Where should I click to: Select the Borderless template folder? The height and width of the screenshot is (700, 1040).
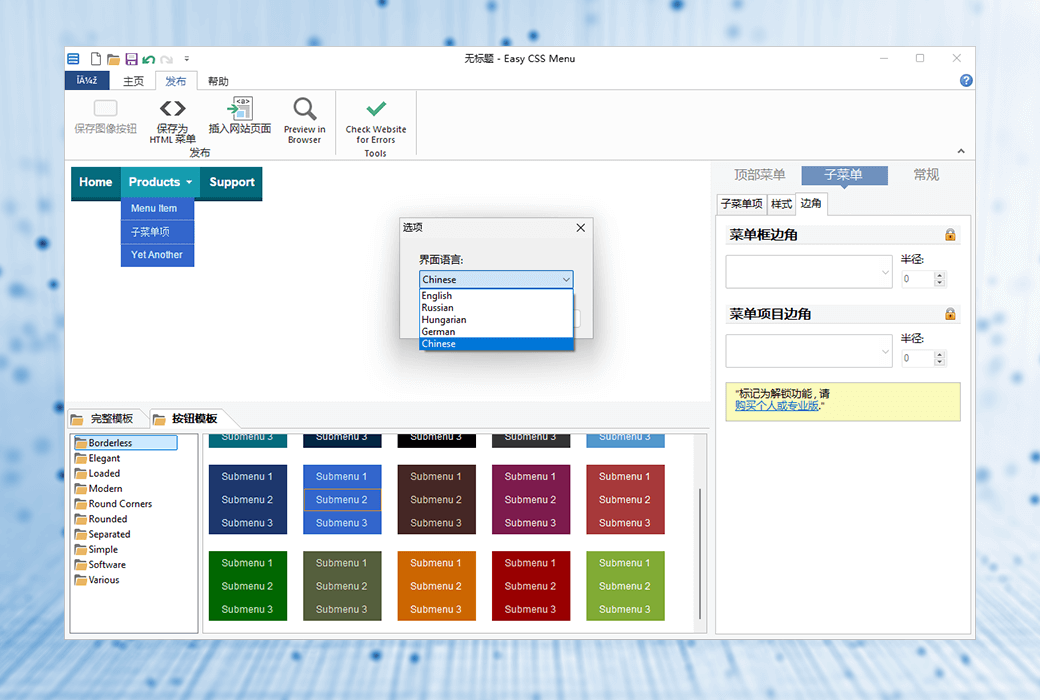[125, 443]
